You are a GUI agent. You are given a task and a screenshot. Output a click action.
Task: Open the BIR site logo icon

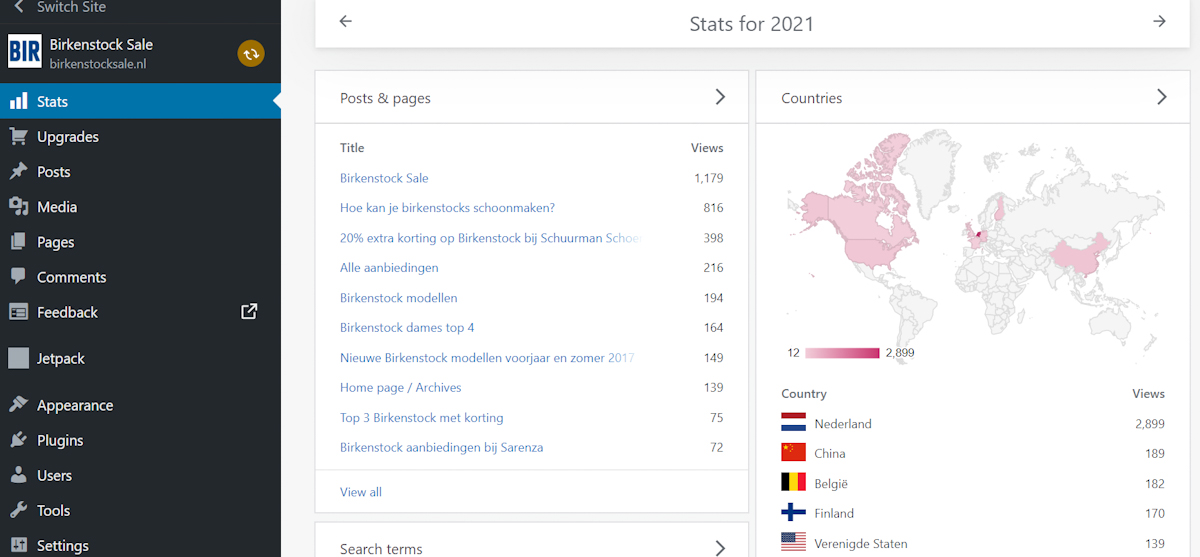click(25, 52)
